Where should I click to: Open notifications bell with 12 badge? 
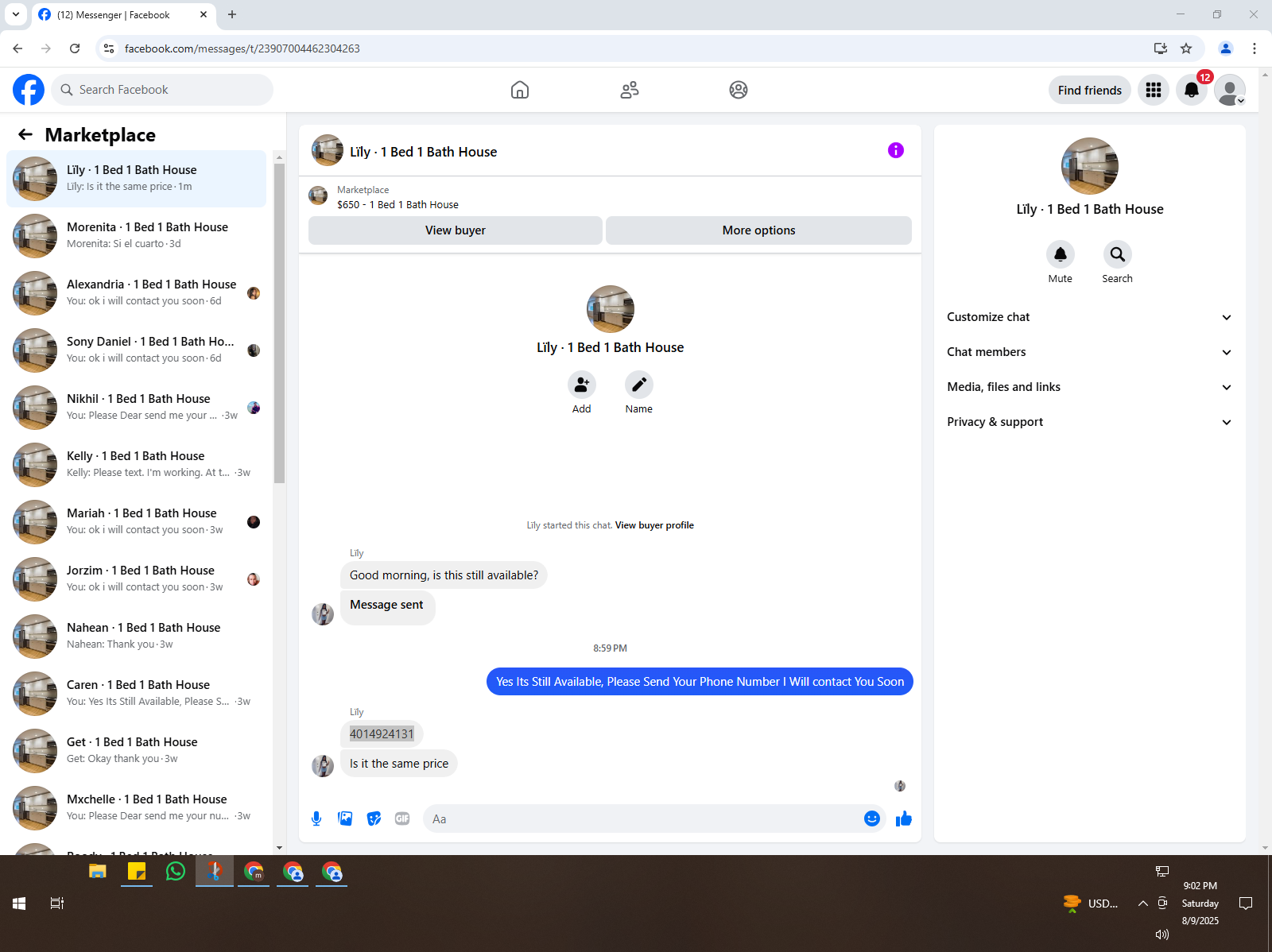coord(1192,90)
